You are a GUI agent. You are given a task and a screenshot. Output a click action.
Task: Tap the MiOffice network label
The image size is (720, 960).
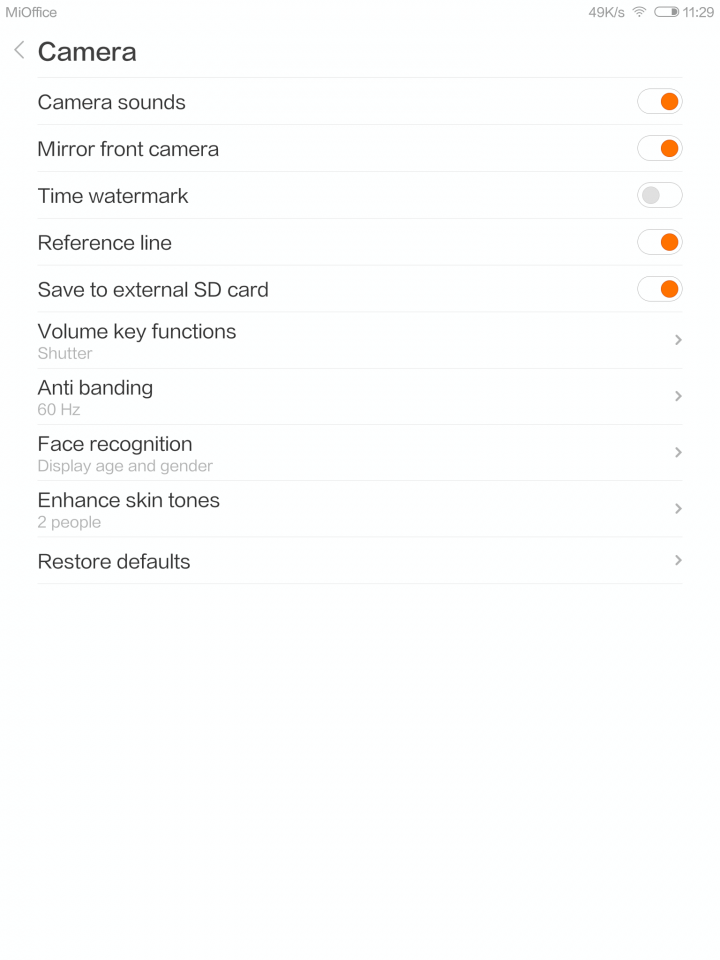coord(31,12)
